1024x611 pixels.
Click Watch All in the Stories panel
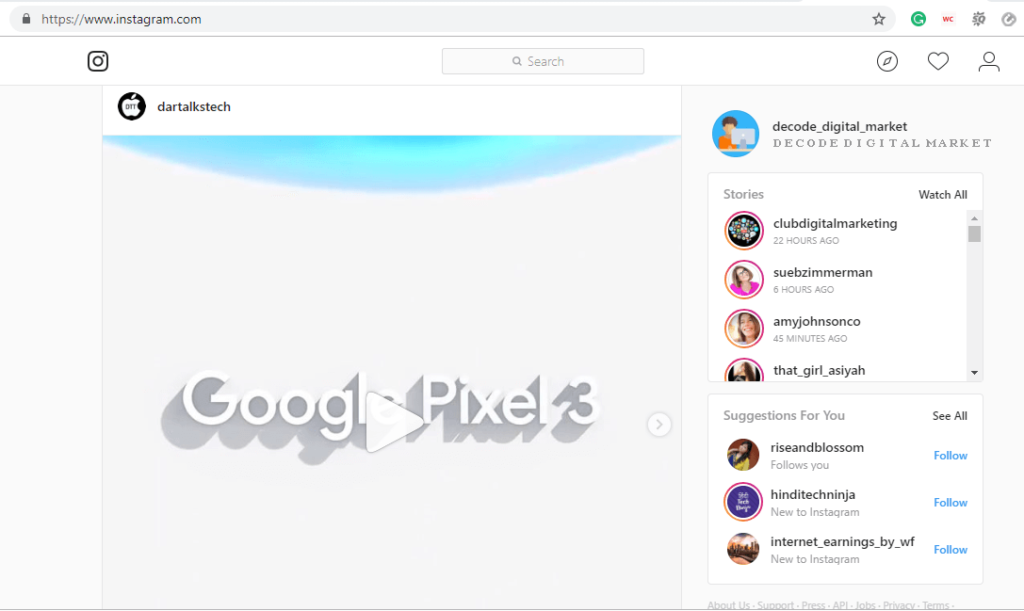[x=942, y=194]
